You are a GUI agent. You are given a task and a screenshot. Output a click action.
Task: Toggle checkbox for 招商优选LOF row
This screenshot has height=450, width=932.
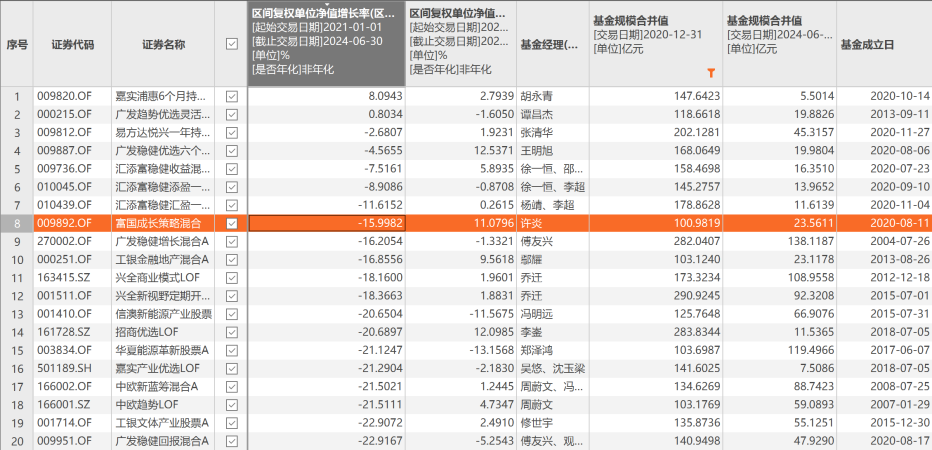[232, 332]
